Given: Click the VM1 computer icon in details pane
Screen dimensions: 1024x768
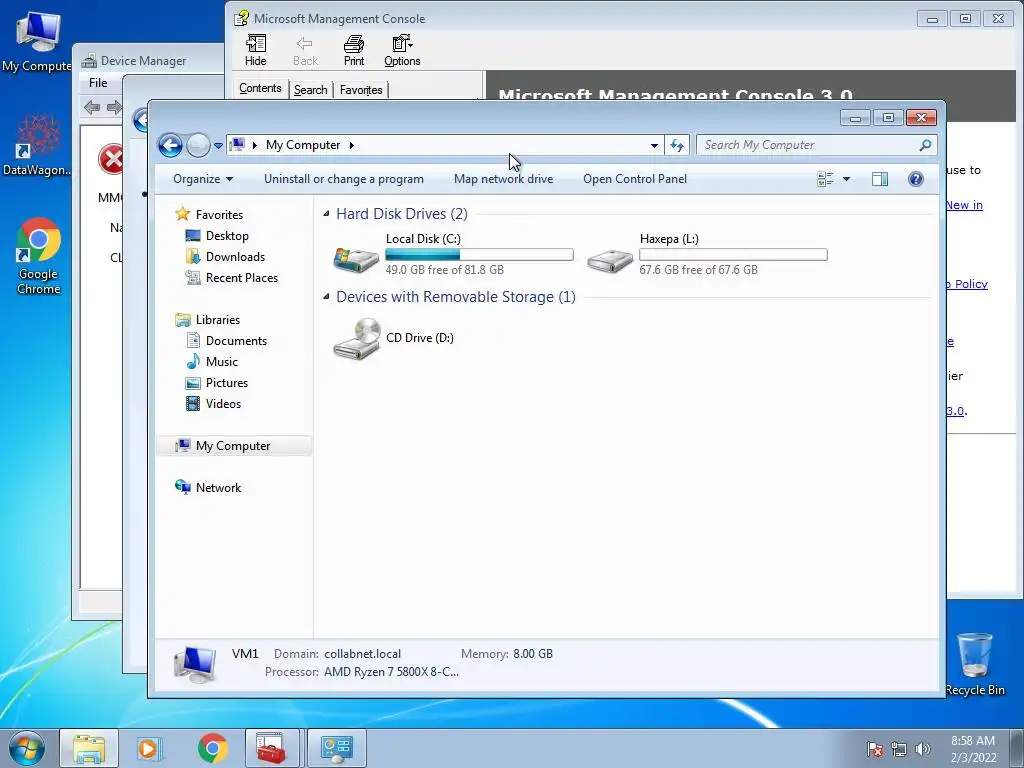Looking at the screenshot, I should tap(195, 663).
